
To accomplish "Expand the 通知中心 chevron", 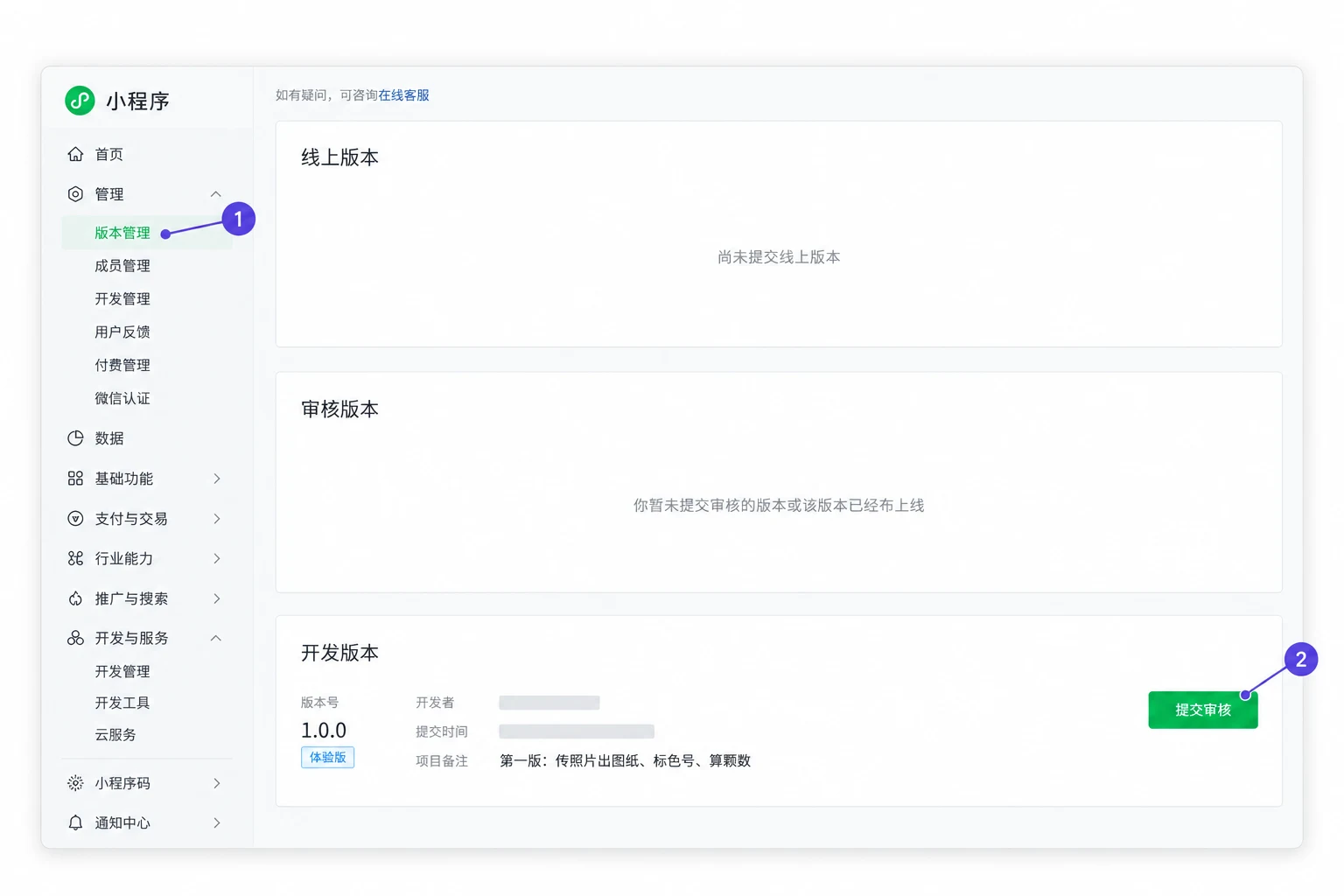I will pos(217,822).
